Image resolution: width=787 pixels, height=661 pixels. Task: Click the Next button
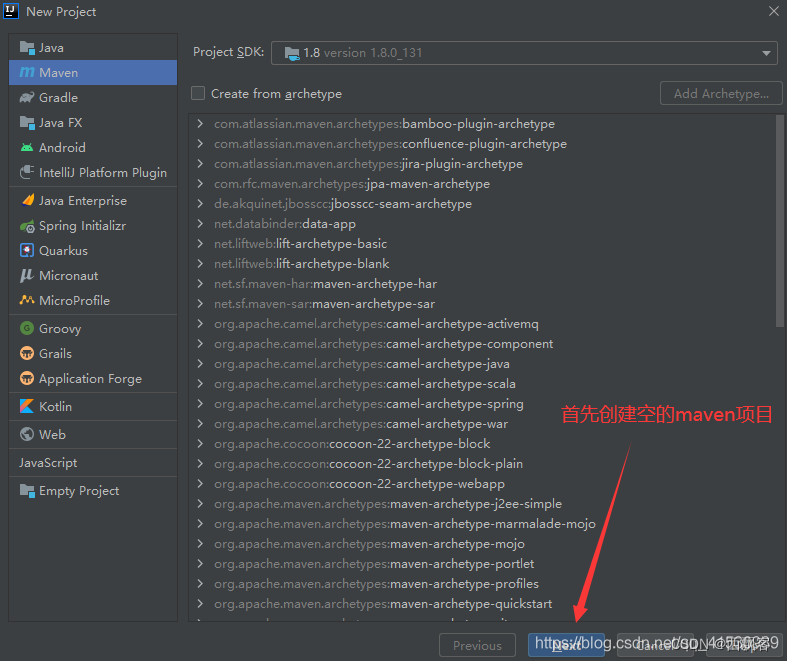point(566,645)
